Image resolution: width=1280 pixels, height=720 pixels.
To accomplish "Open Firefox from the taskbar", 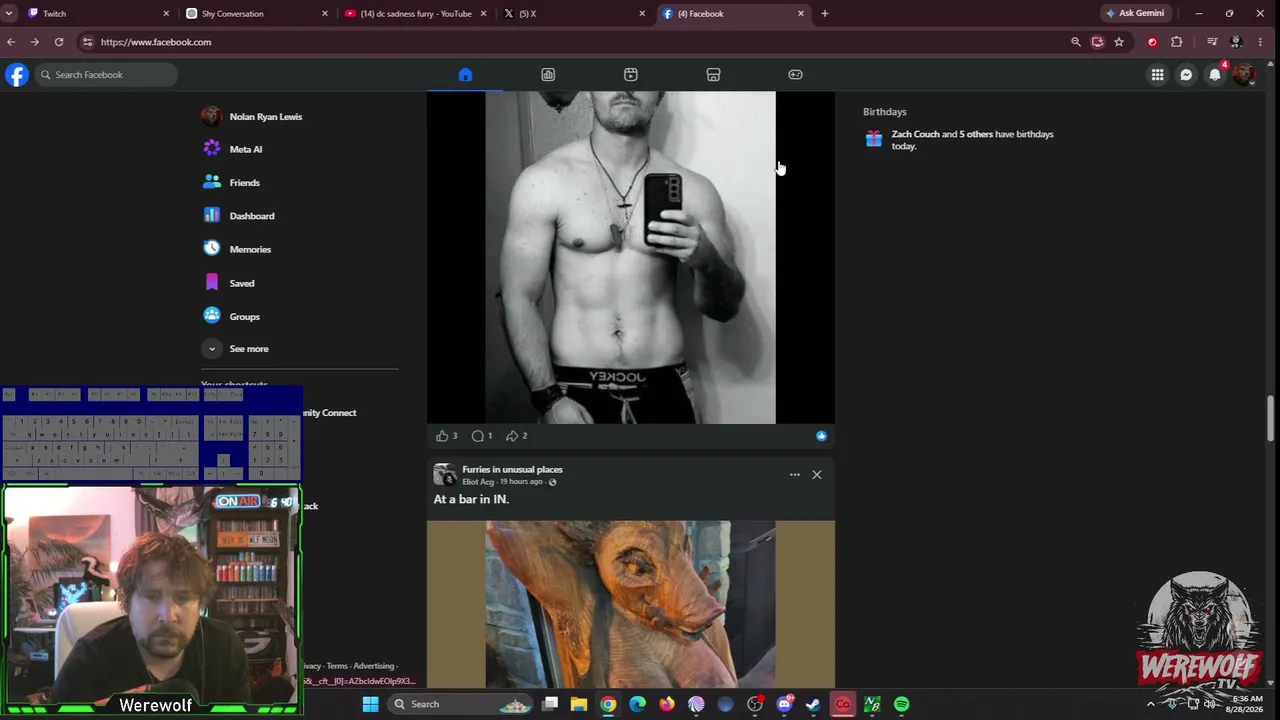I will pyautogui.click(x=667, y=704).
